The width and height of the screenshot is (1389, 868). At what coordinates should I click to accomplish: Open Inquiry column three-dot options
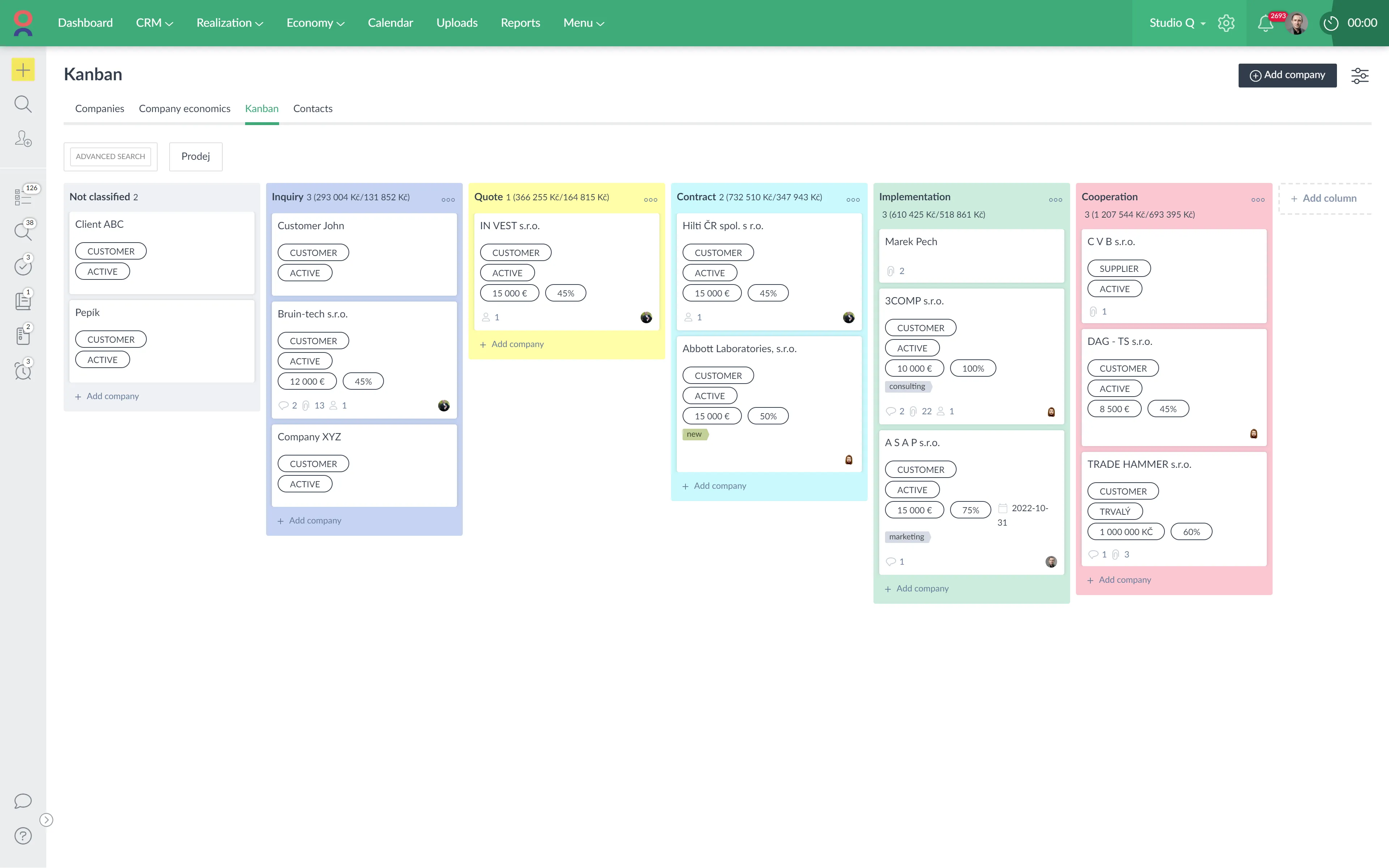pyautogui.click(x=448, y=200)
